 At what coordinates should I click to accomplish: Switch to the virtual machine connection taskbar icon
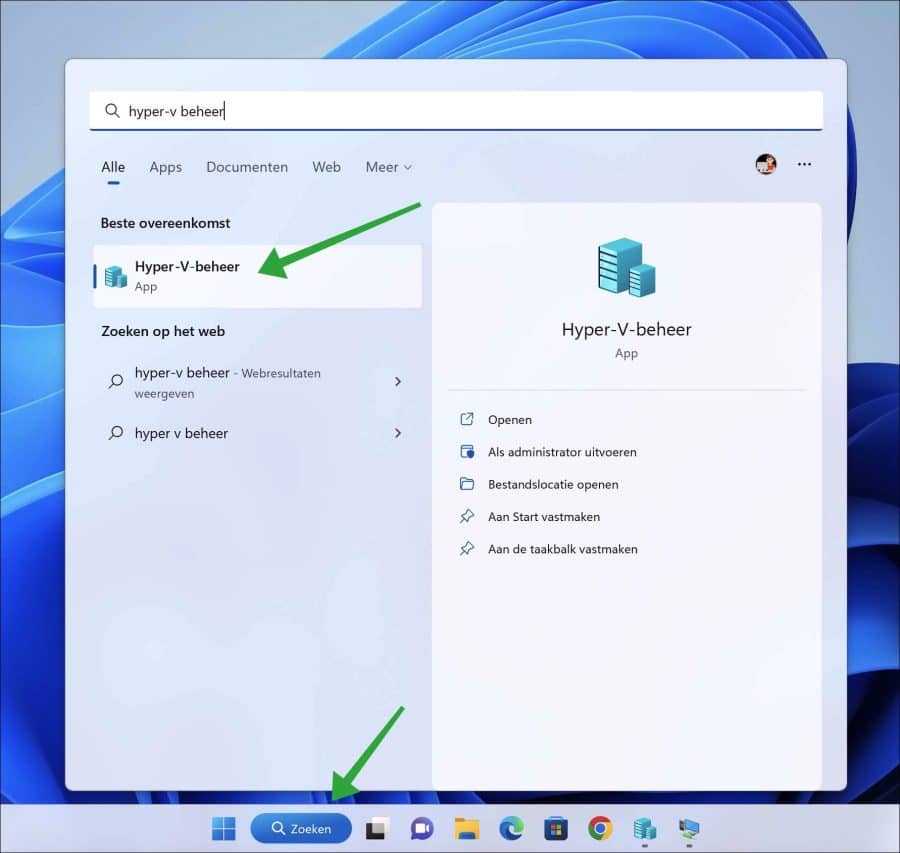(689, 829)
